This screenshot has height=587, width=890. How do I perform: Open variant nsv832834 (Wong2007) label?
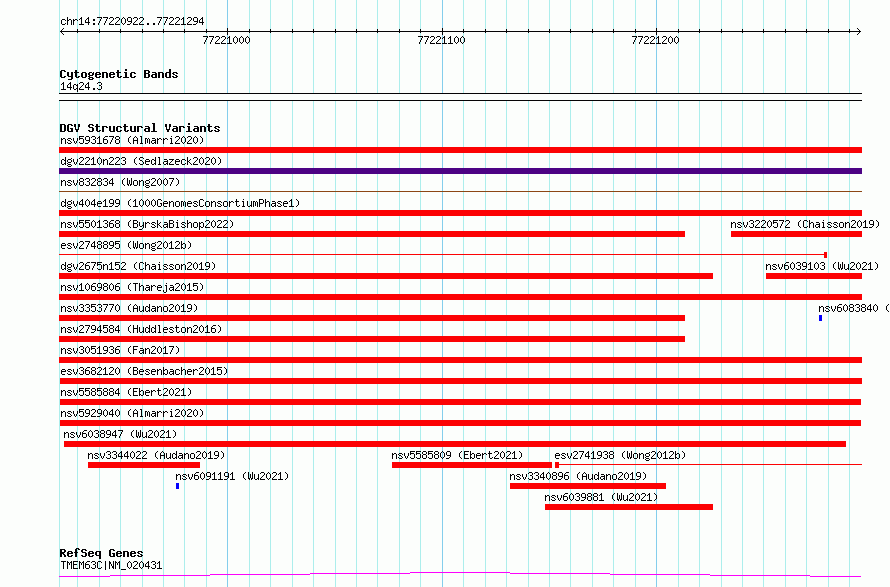pyautogui.click(x=120, y=182)
